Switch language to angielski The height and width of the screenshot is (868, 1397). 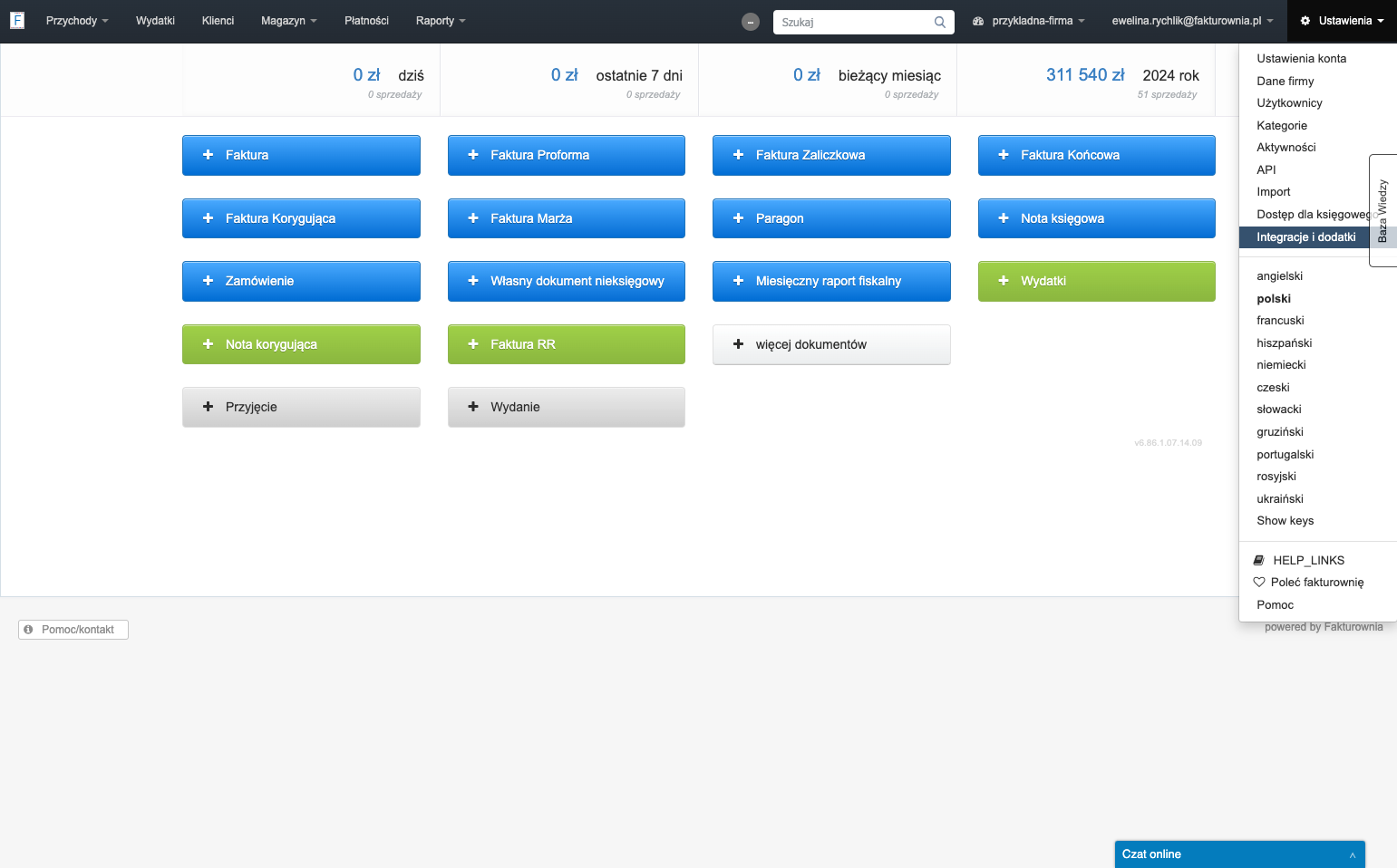pos(1279,276)
